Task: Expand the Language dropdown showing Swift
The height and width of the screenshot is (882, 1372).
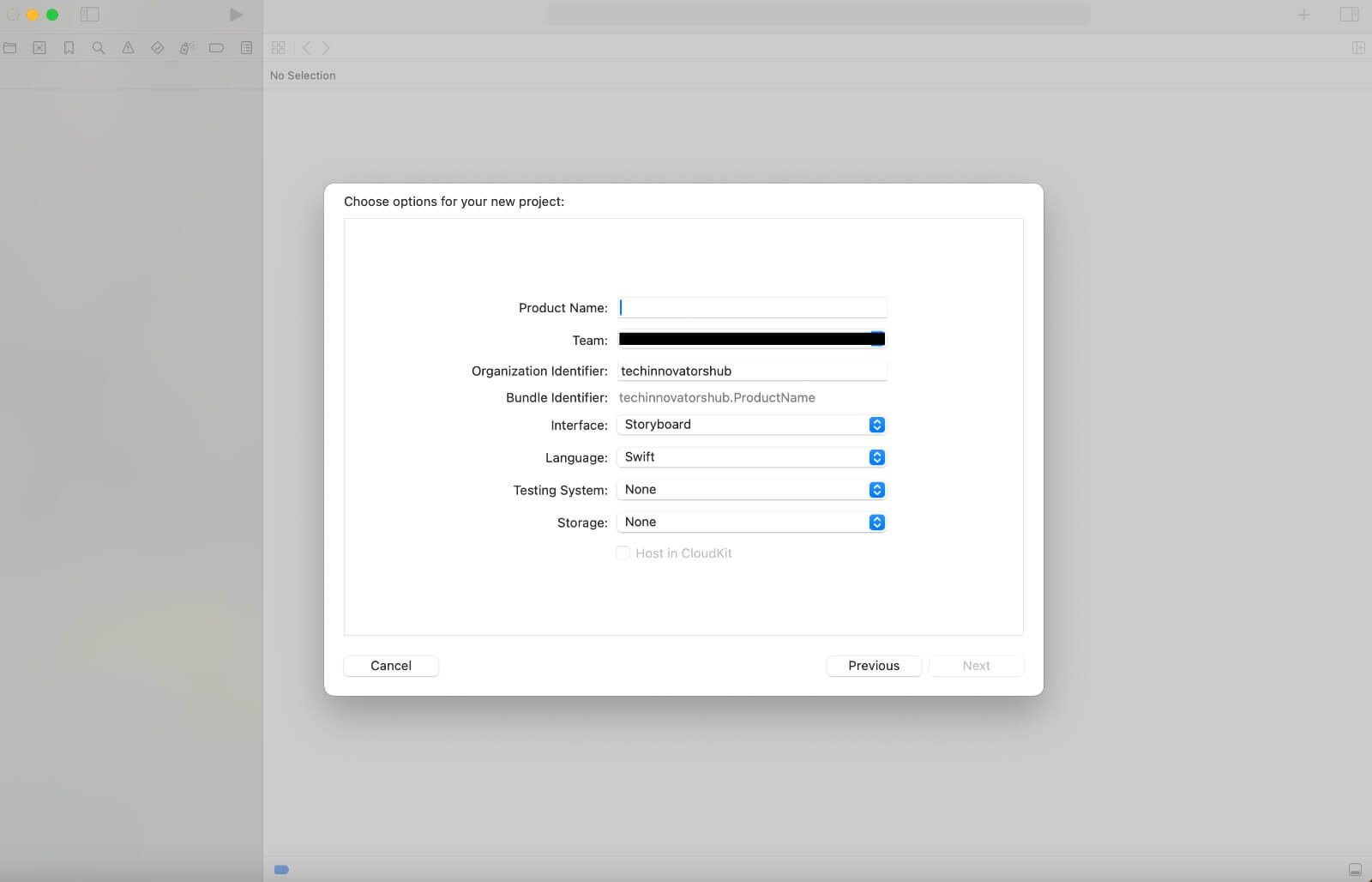Action: point(750,457)
